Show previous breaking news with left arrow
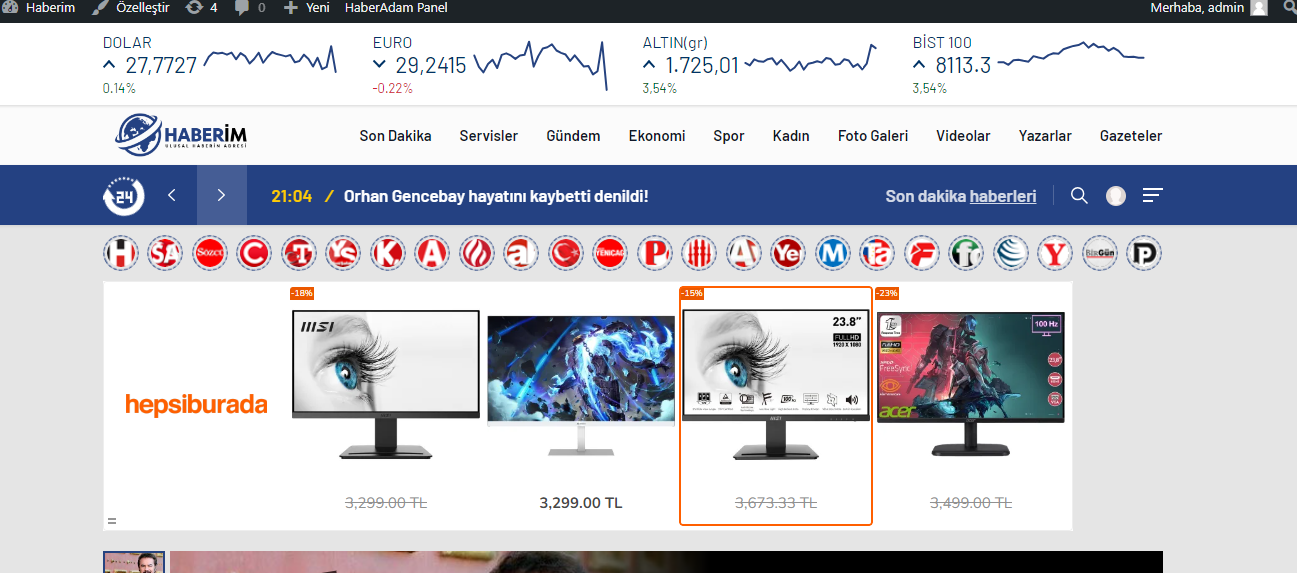Viewport: 1297px width, 573px height. (x=172, y=195)
